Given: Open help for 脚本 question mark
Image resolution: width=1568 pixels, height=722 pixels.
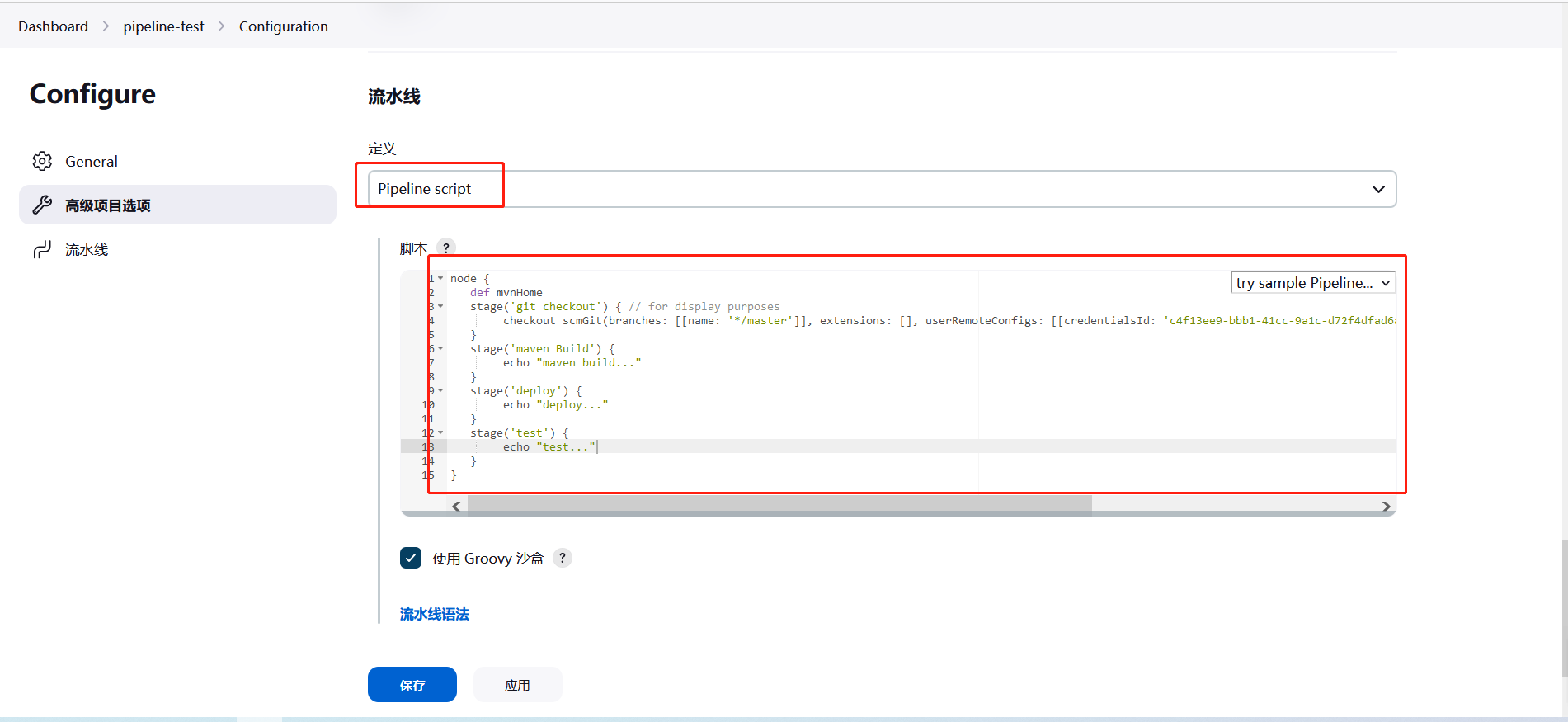Looking at the screenshot, I should pyautogui.click(x=446, y=248).
